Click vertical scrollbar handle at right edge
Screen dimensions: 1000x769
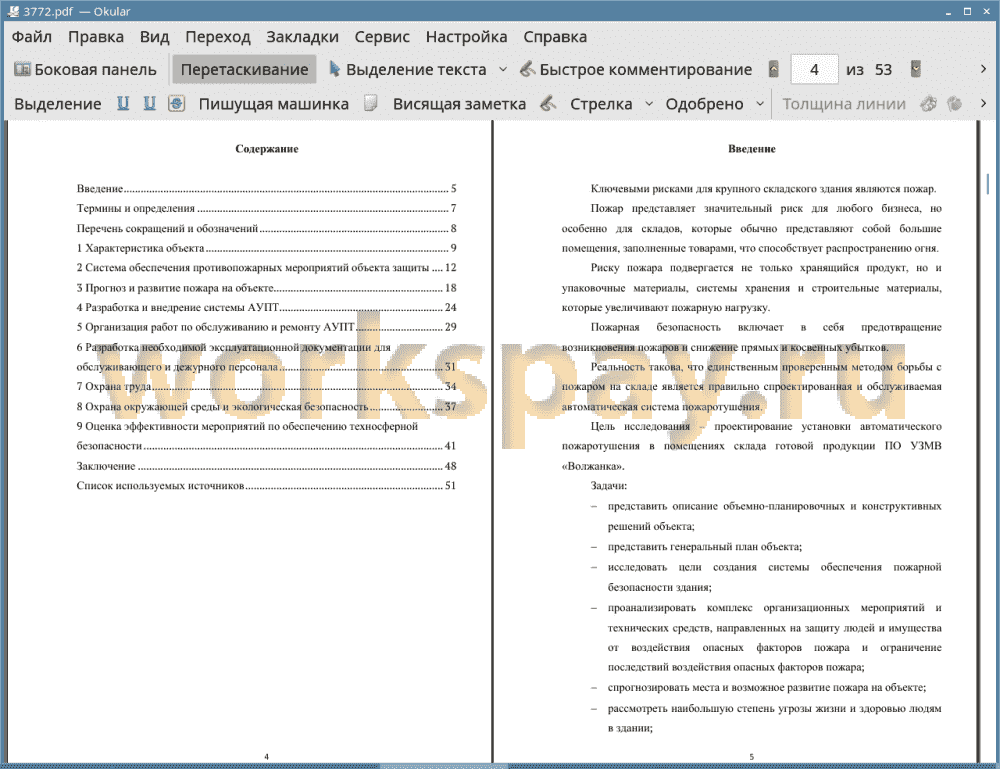coord(988,184)
